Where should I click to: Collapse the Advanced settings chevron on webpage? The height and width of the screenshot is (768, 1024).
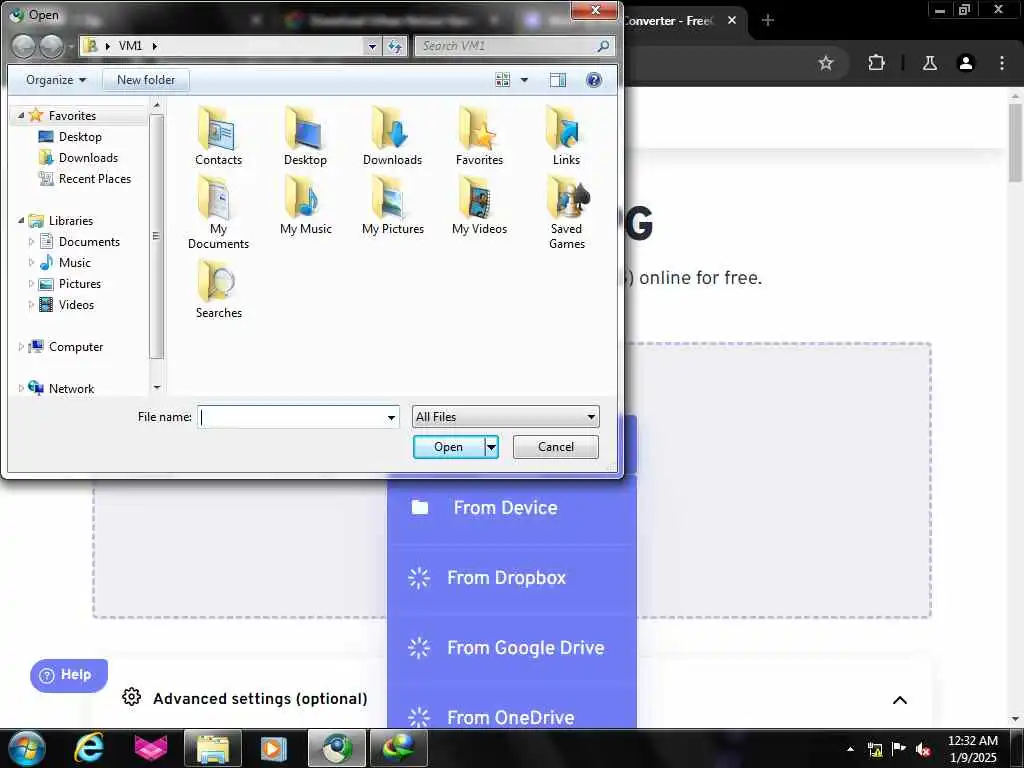[899, 699]
